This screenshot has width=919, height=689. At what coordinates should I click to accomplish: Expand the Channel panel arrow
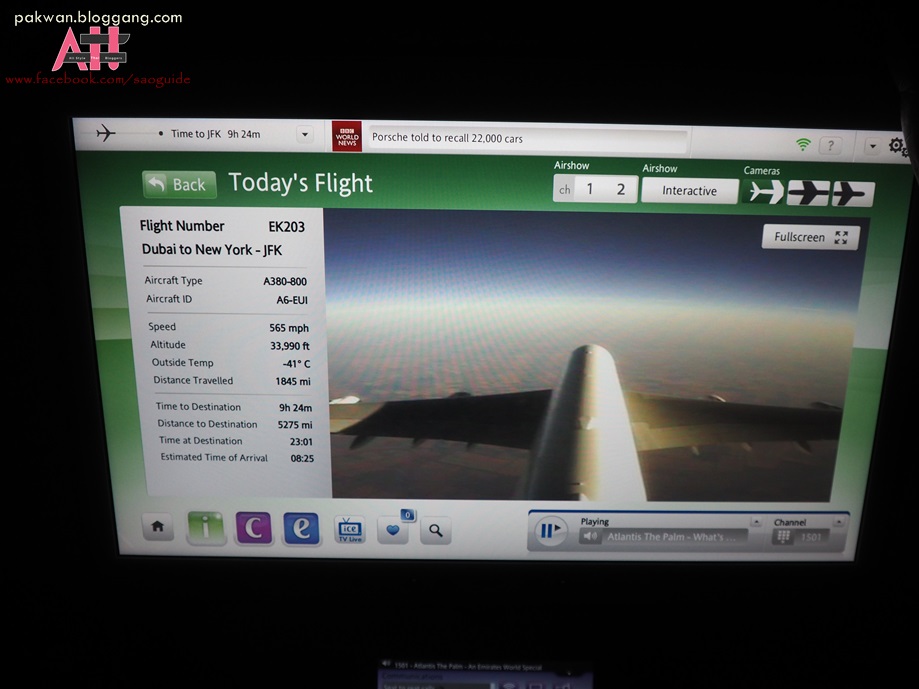point(839,522)
